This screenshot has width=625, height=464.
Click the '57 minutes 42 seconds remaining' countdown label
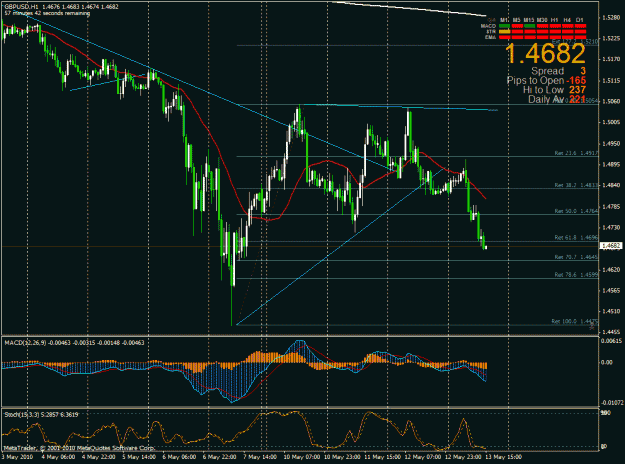pyautogui.click(x=47, y=13)
